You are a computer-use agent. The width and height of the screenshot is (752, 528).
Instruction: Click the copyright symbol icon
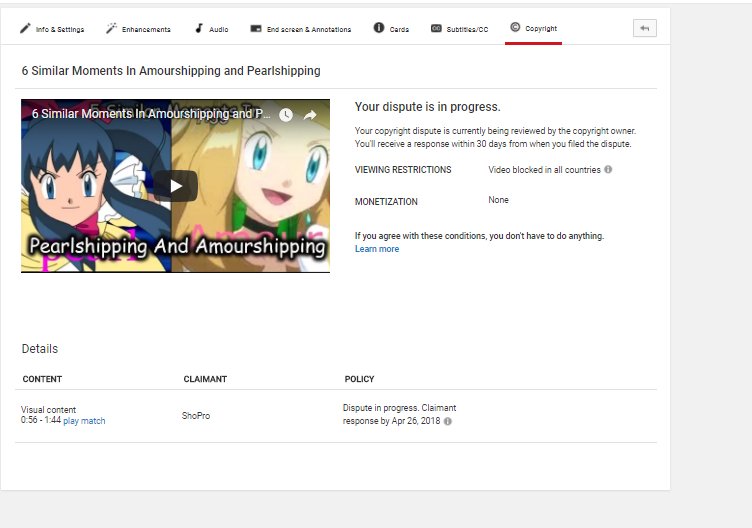(x=515, y=27)
